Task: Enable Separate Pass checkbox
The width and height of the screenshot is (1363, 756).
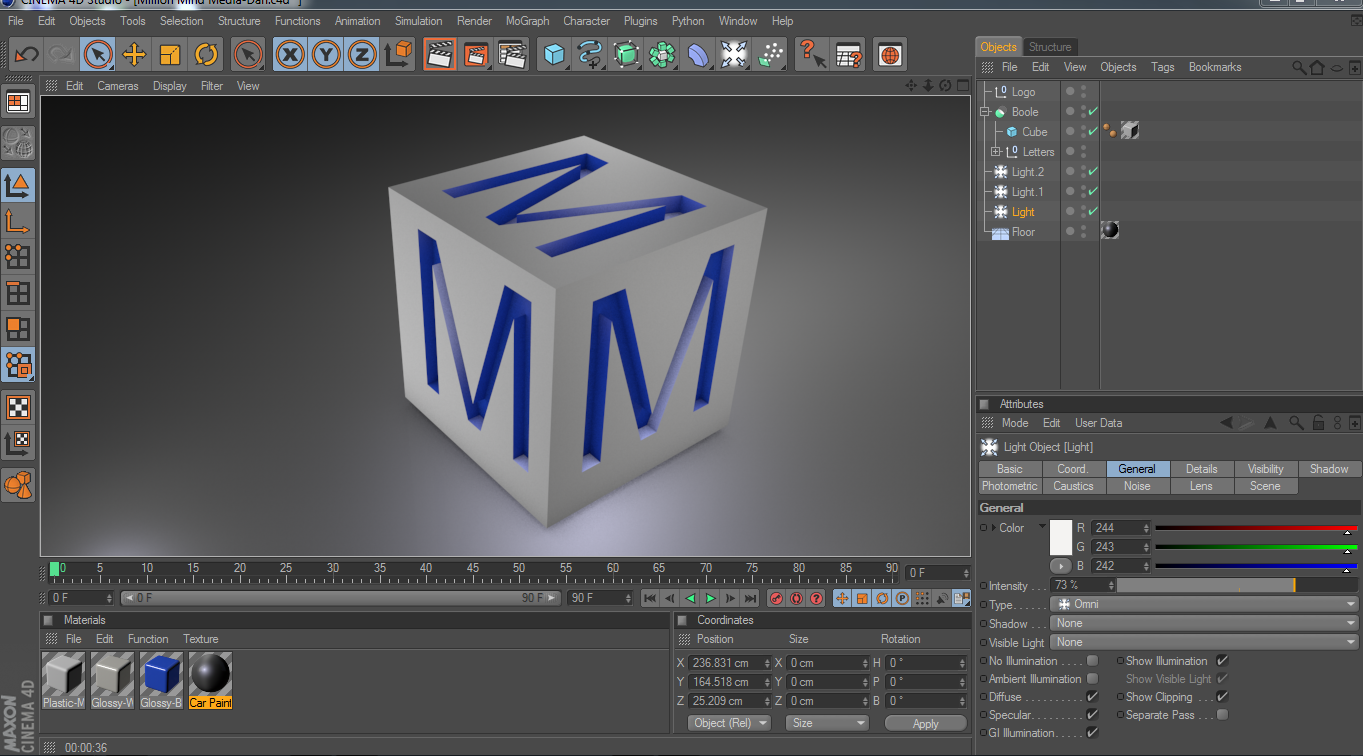Action: pyautogui.click(x=1222, y=715)
